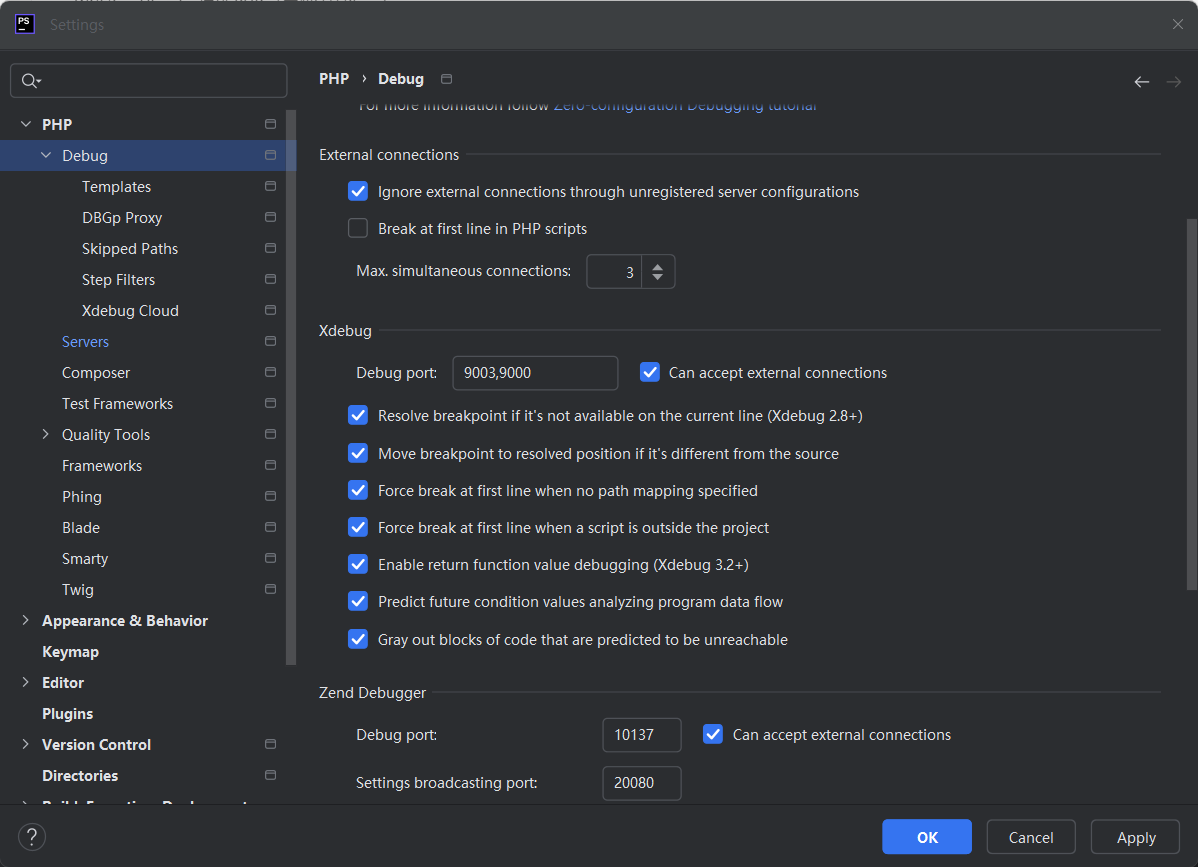Image resolution: width=1198 pixels, height=867 pixels.
Task: Toggle Gray out unreachable code blocks checkbox
Action: (x=358, y=639)
